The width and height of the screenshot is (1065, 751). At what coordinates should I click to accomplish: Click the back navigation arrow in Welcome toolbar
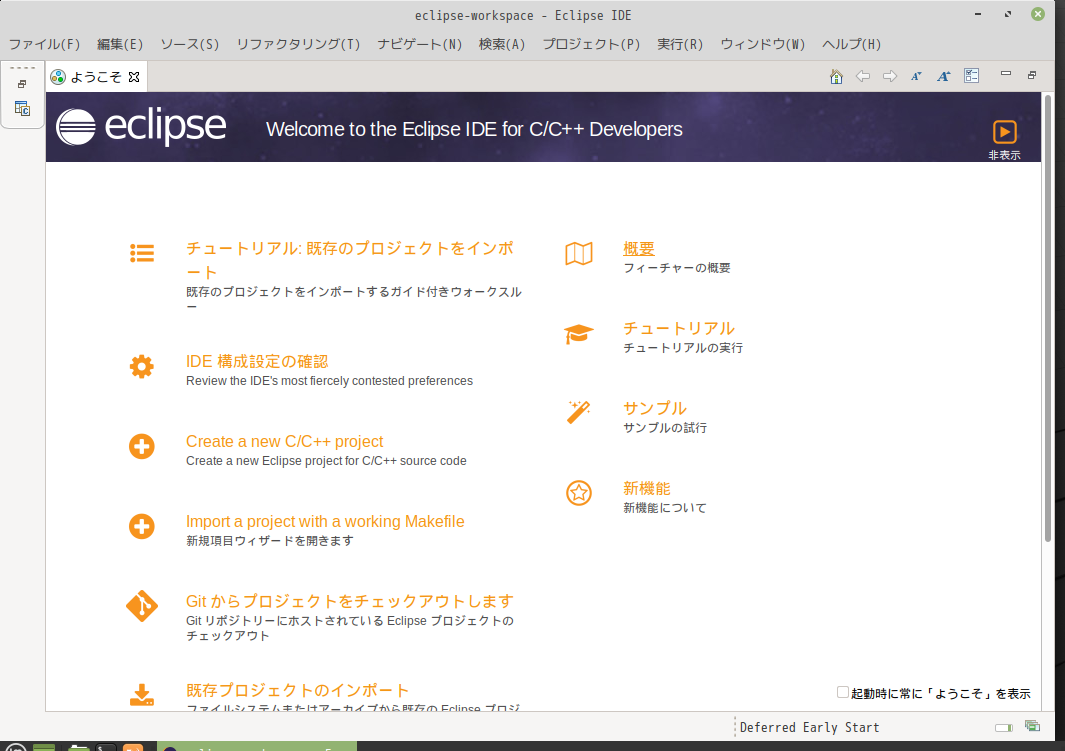click(x=863, y=76)
